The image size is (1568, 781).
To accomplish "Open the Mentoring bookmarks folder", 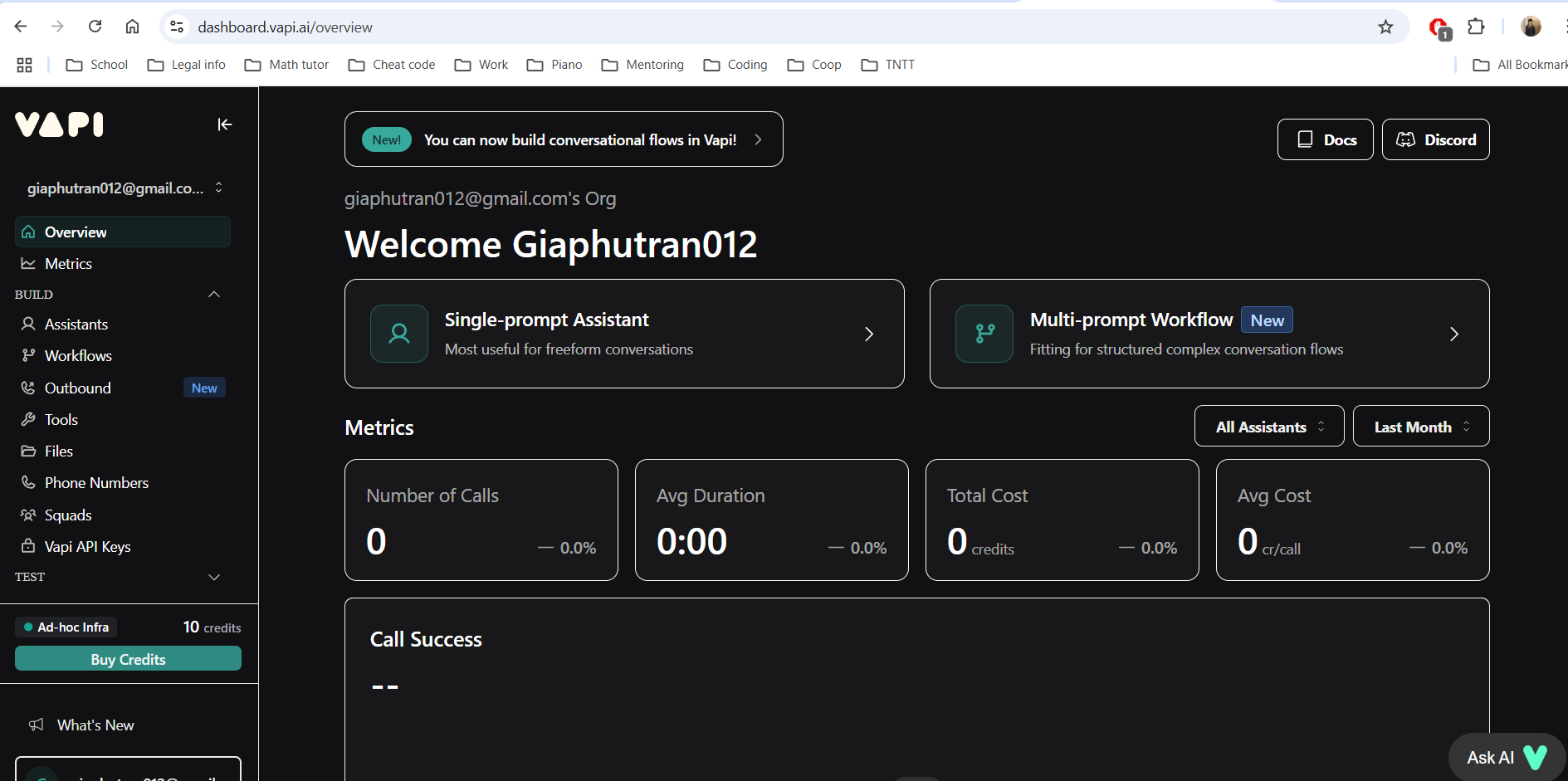I will pos(643,65).
